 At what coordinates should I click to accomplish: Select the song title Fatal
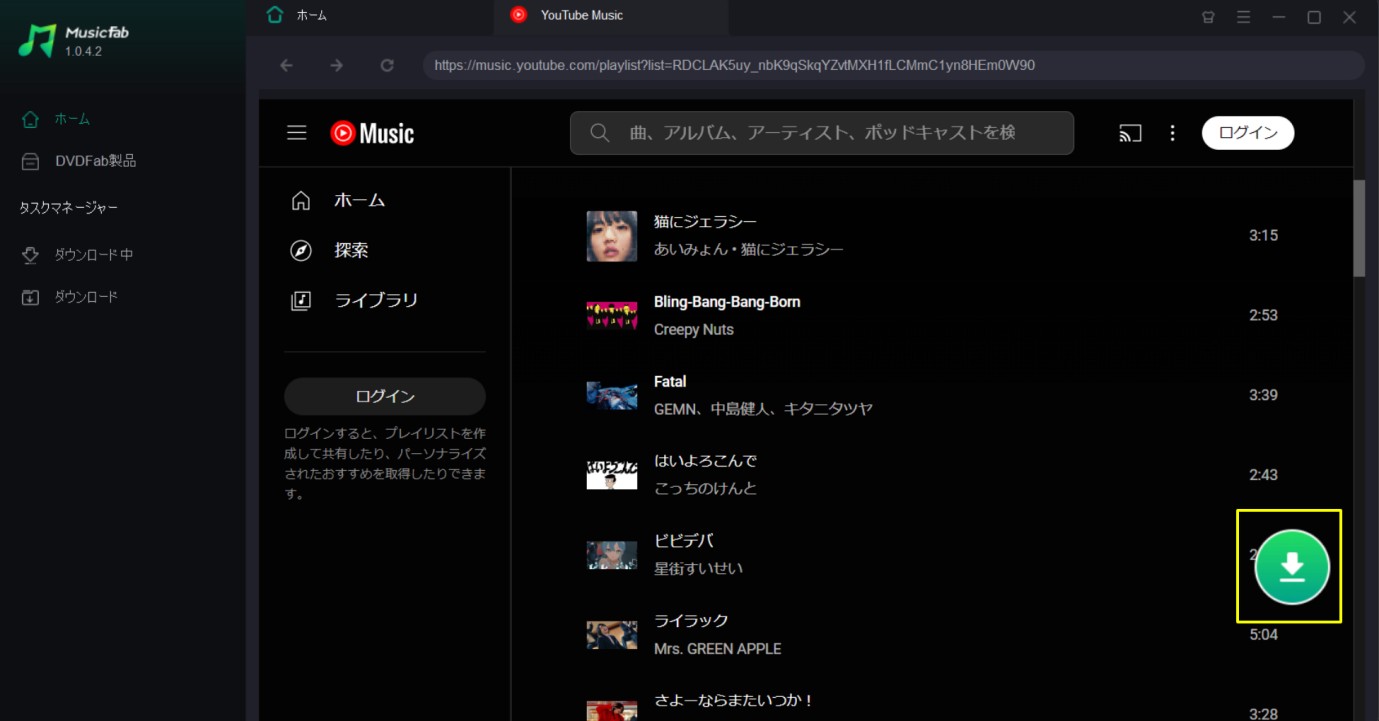tap(670, 382)
